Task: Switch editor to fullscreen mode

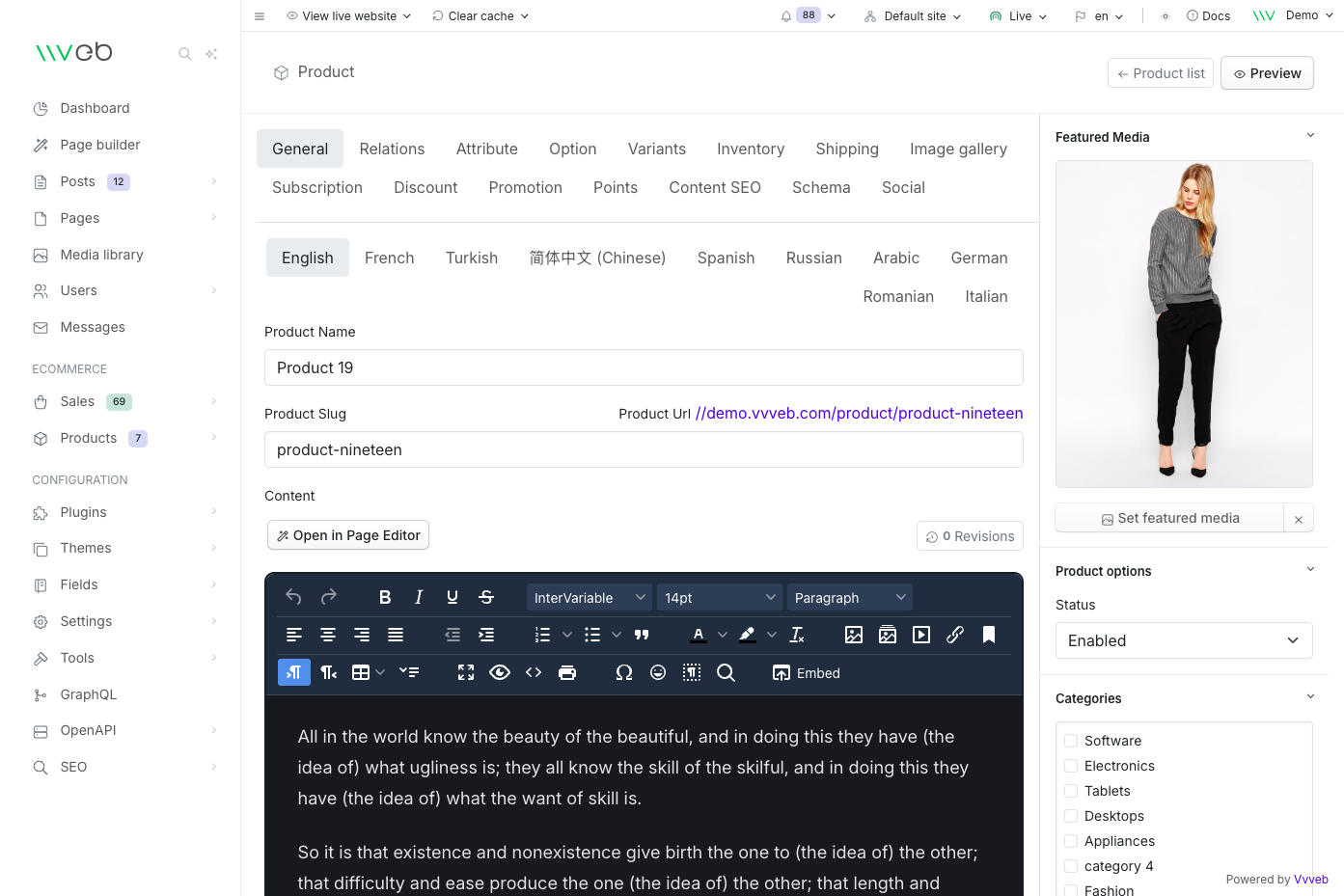Action: click(466, 673)
